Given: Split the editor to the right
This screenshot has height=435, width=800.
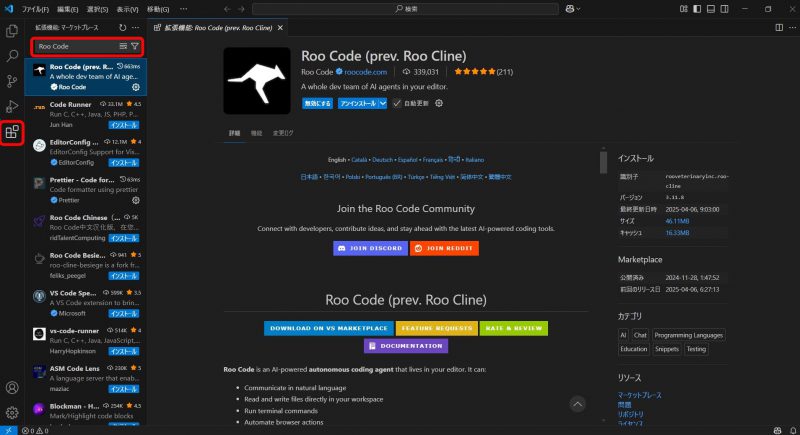Looking at the screenshot, I should (x=779, y=28).
